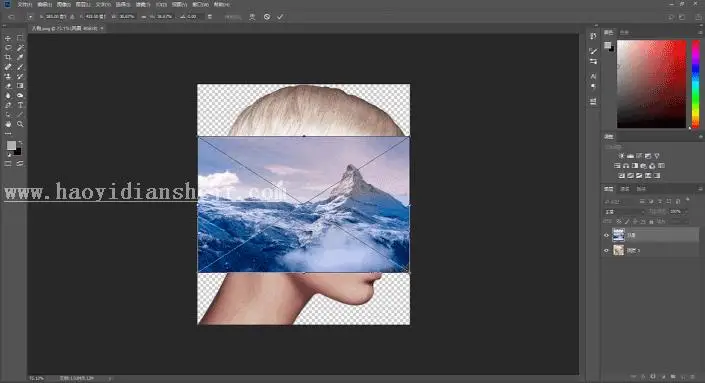Switch to the Paths tab

641,189
